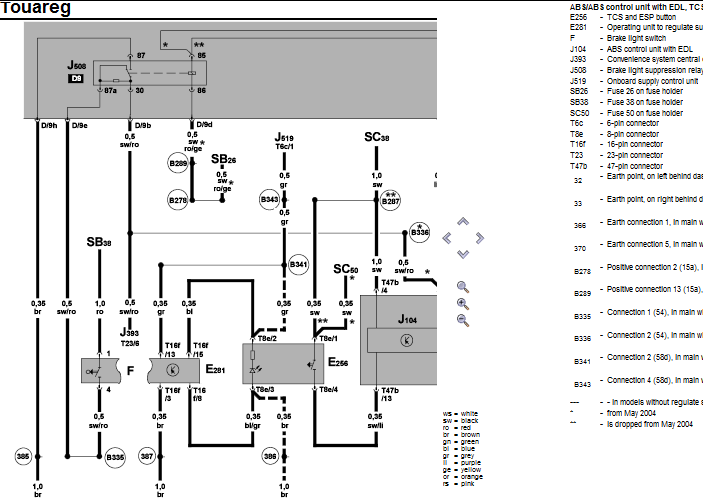Click the T47b /13 pin label below J104
The width and height of the screenshot is (703, 499).
click(390, 394)
